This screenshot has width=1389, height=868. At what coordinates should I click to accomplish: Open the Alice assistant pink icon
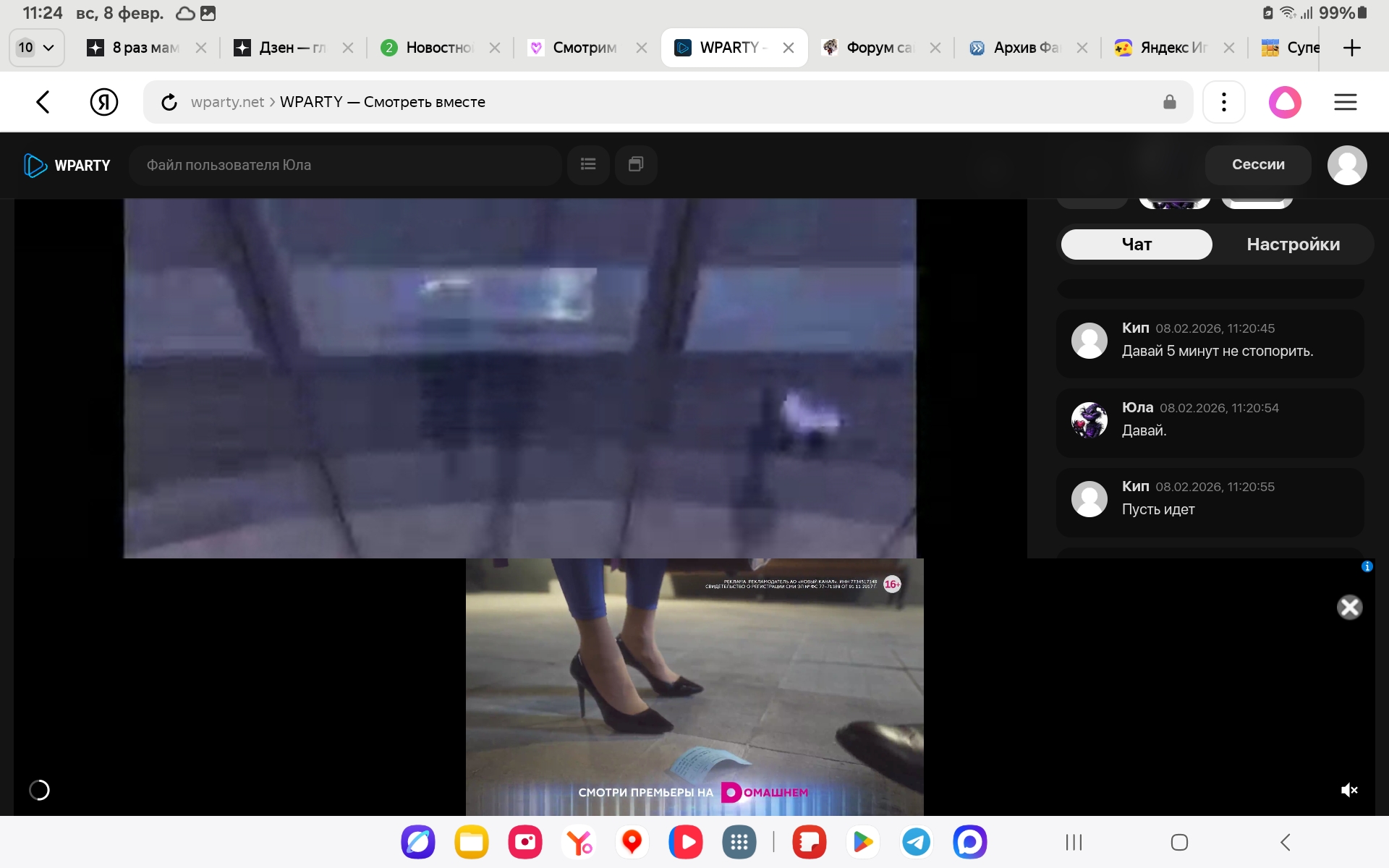[x=1285, y=102]
